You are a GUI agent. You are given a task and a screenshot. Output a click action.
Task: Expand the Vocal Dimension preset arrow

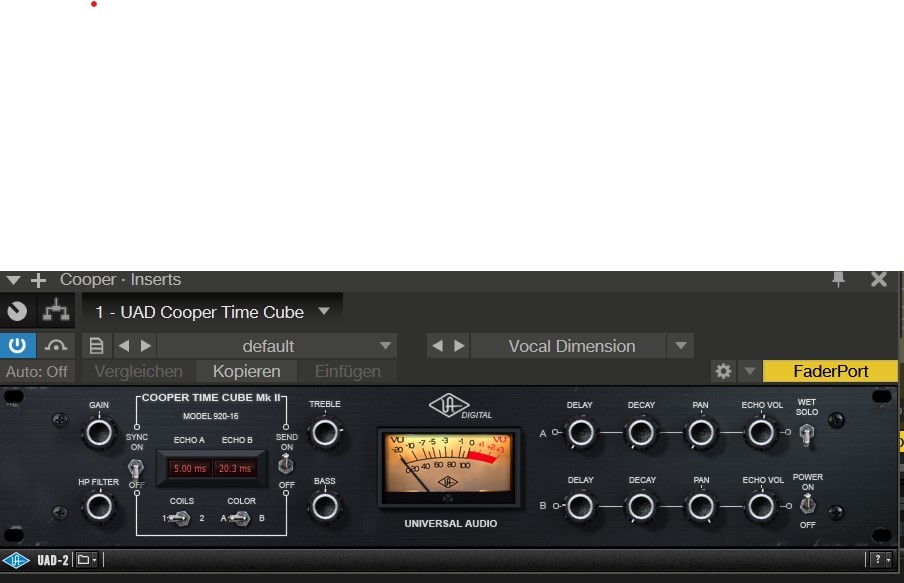click(x=681, y=346)
